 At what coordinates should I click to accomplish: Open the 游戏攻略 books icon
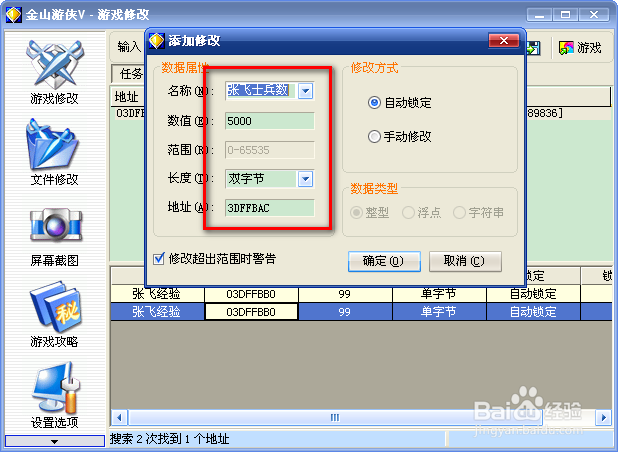click(55, 306)
